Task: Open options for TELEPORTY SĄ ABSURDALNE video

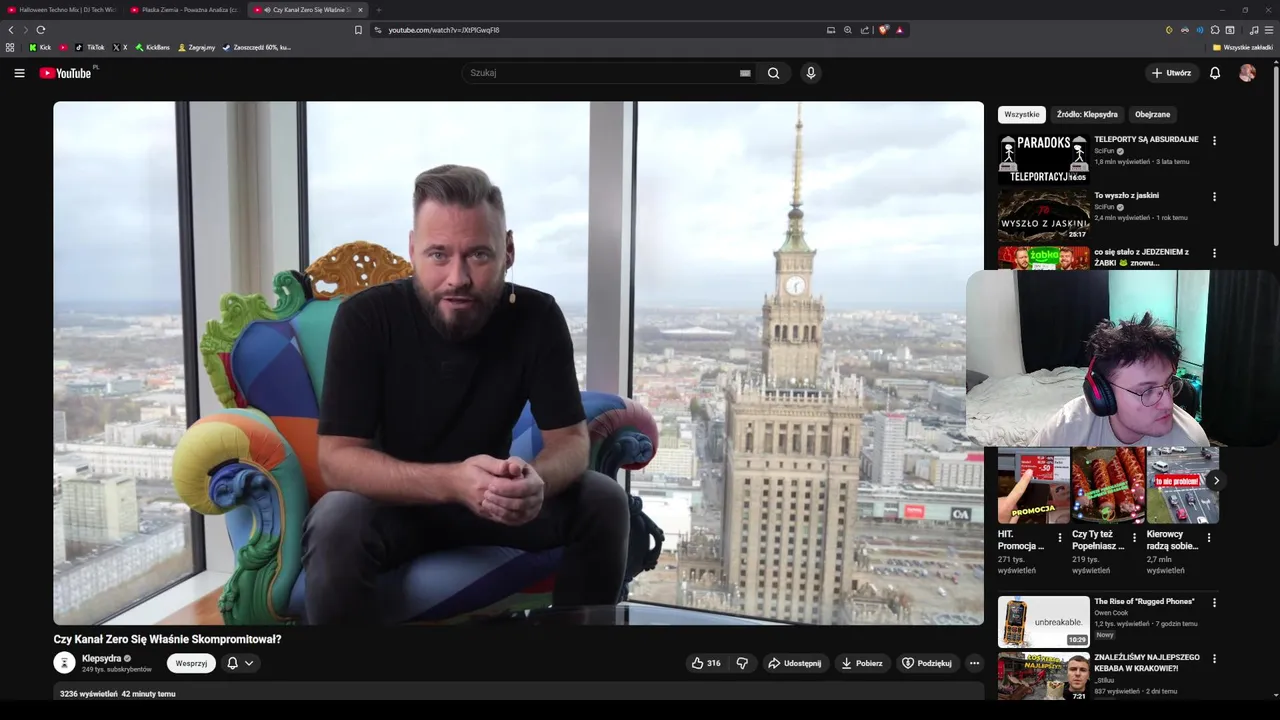Action: (x=1214, y=141)
